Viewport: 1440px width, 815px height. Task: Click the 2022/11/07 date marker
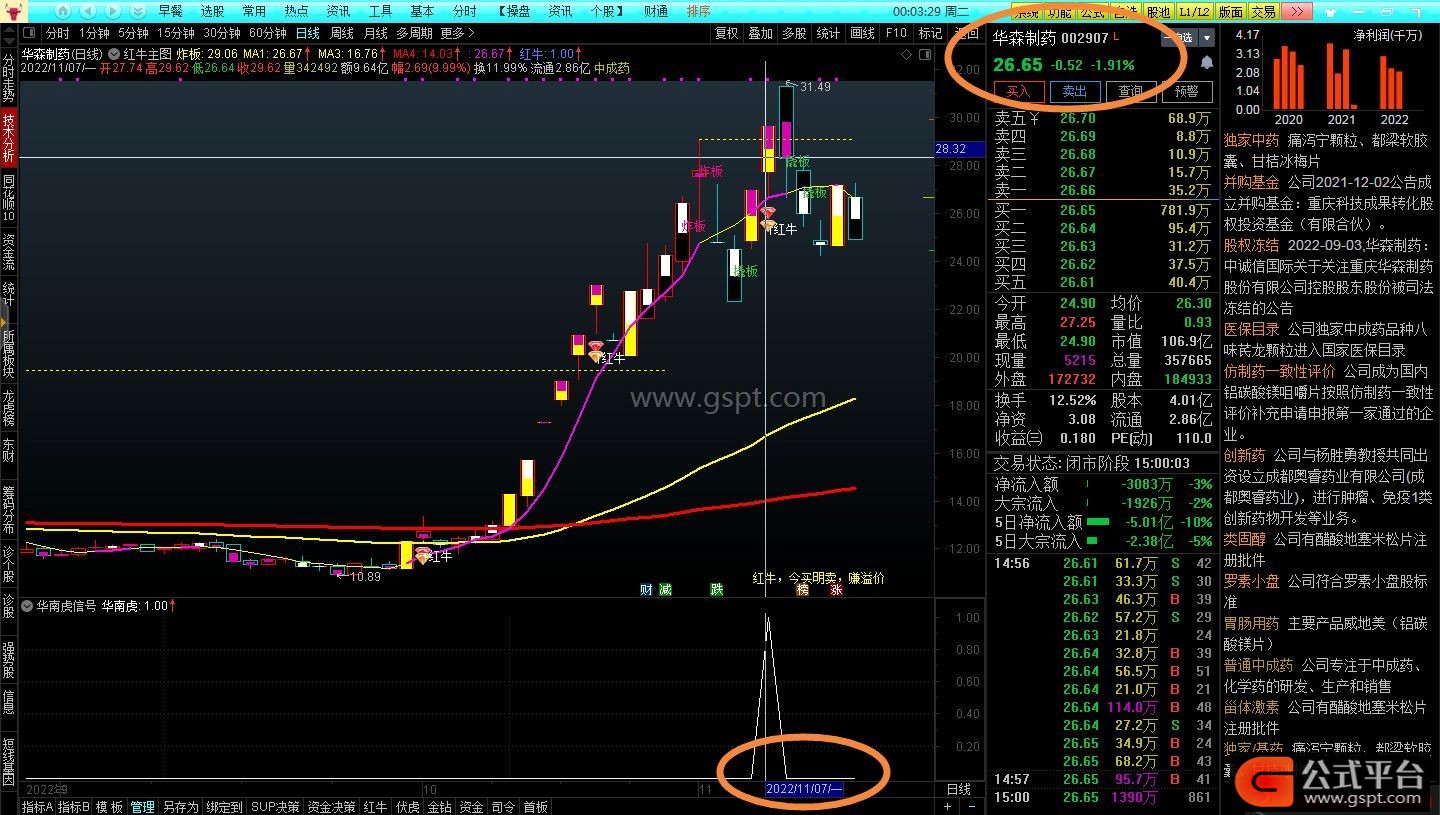pos(804,789)
